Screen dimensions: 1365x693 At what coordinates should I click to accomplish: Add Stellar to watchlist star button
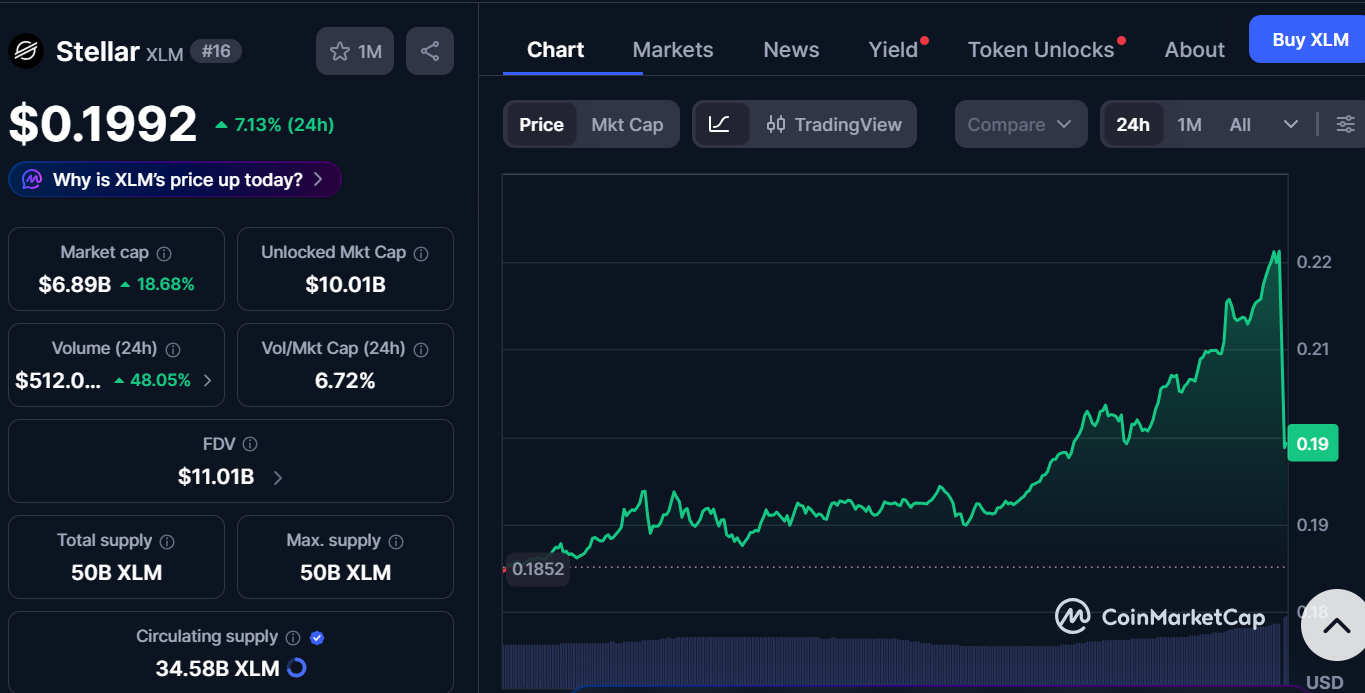click(x=355, y=51)
